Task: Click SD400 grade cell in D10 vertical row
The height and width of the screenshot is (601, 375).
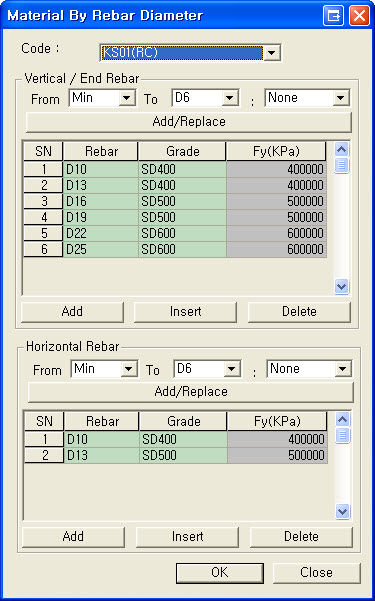Action: pyautogui.click(x=182, y=169)
